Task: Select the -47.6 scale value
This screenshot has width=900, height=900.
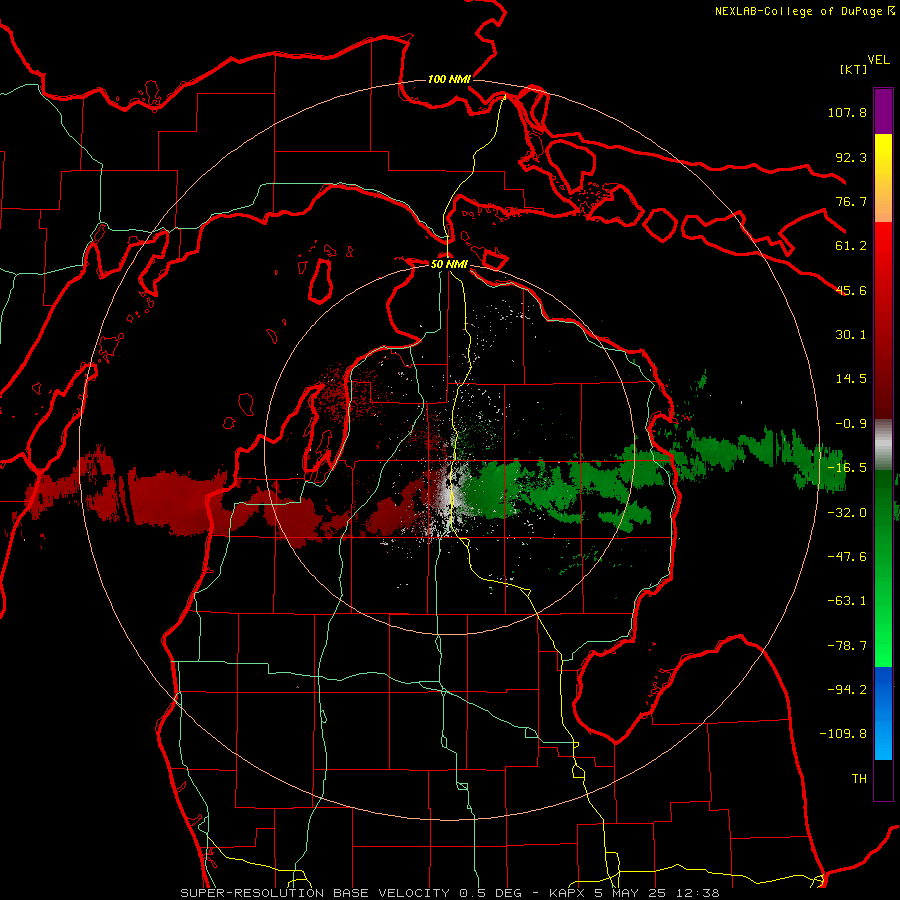Action: pyautogui.click(x=847, y=557)
